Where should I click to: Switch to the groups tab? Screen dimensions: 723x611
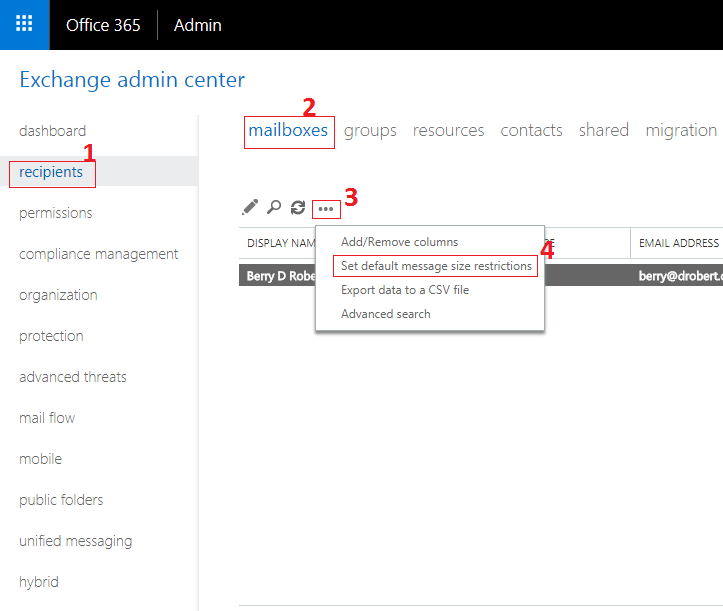point(370,131)
